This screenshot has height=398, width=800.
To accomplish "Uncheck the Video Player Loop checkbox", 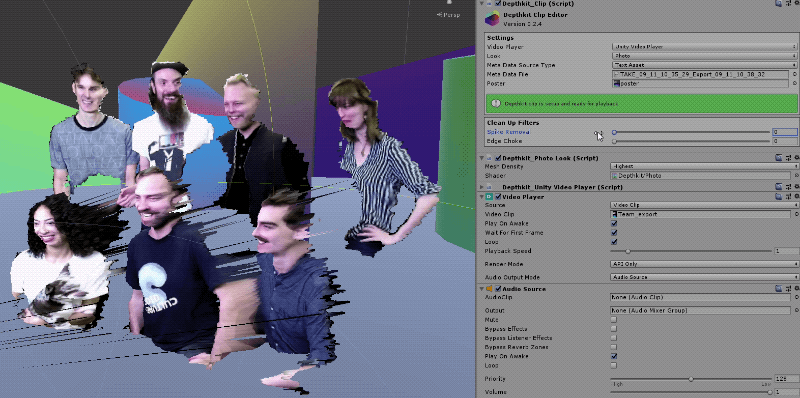I will [614, 242].
